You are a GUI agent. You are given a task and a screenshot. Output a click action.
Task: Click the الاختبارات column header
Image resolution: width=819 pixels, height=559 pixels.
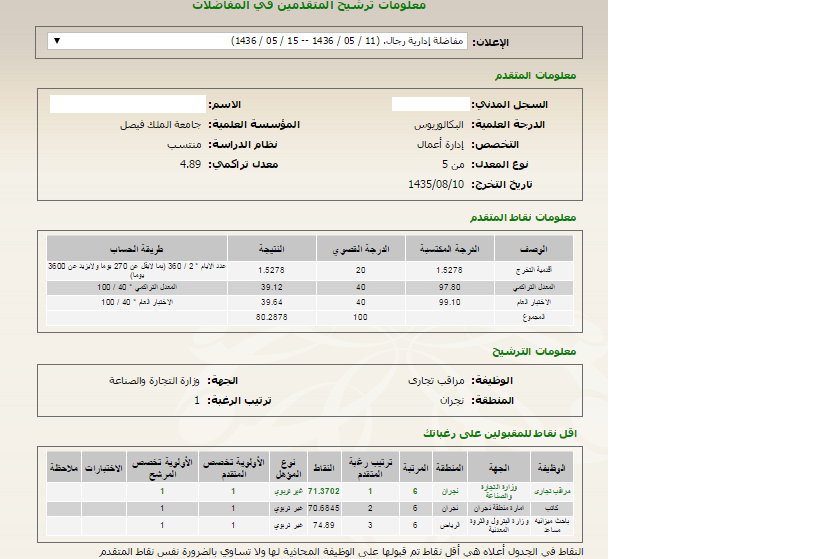pos(103,468)
